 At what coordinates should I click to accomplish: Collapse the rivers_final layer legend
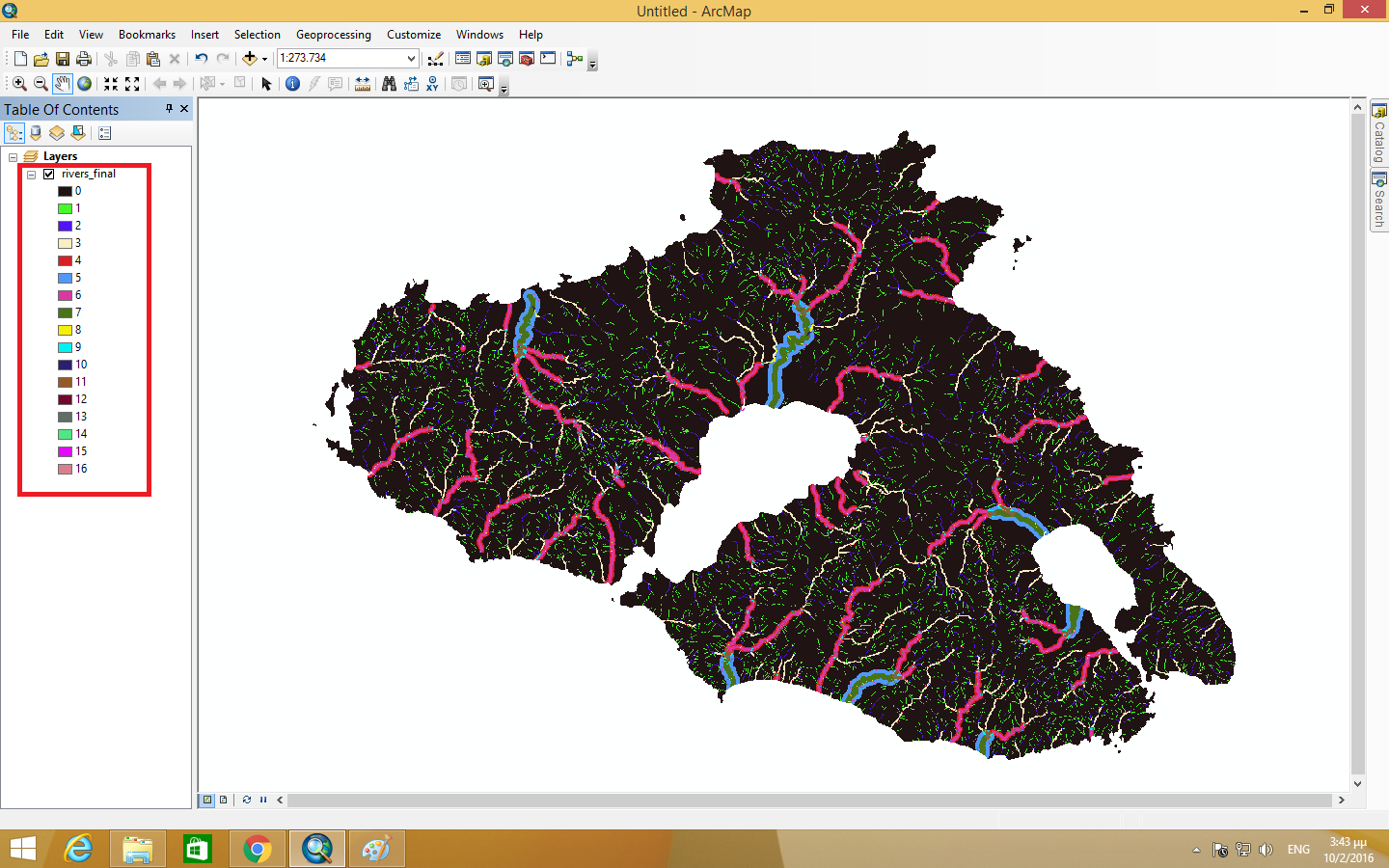point(31,175)
